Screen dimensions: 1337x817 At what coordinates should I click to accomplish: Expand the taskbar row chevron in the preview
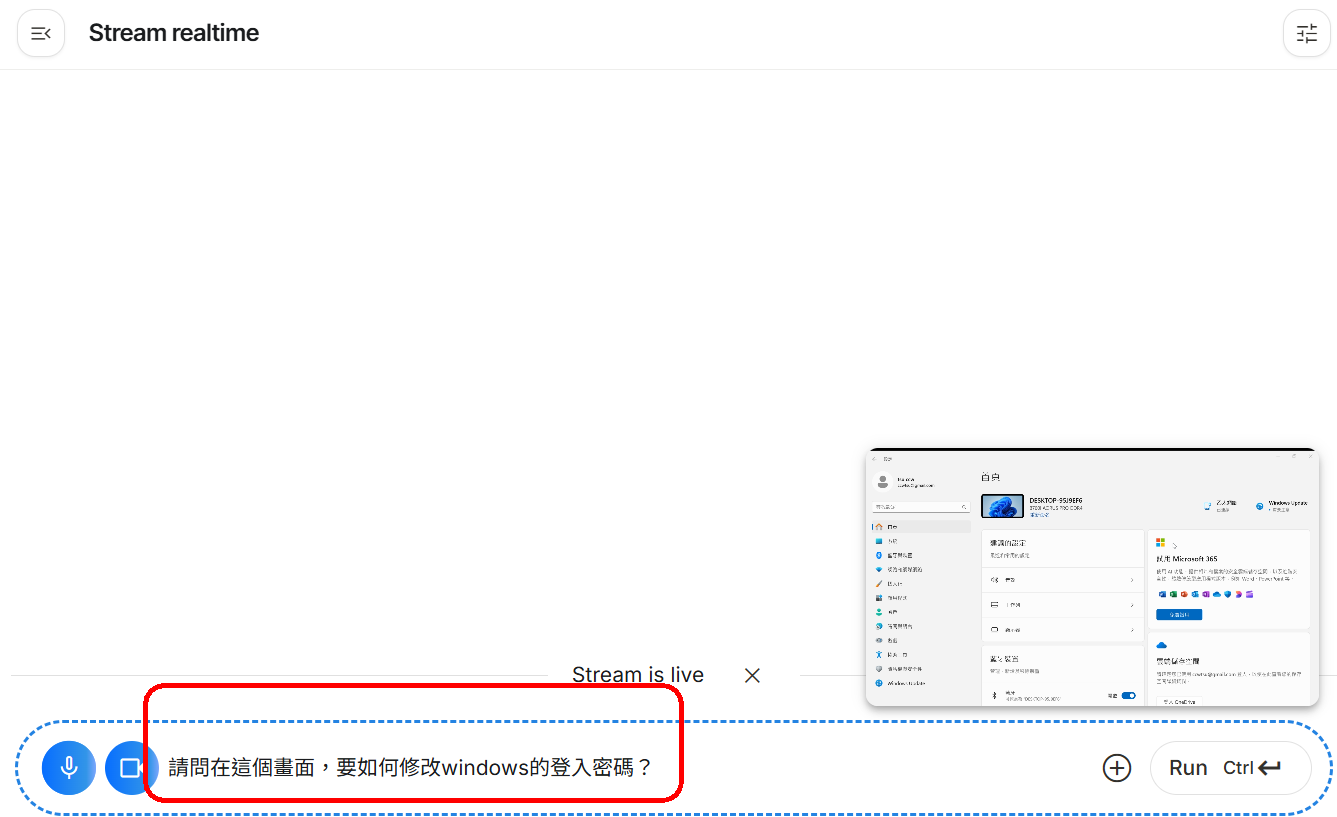click(x=1131, y=605)
